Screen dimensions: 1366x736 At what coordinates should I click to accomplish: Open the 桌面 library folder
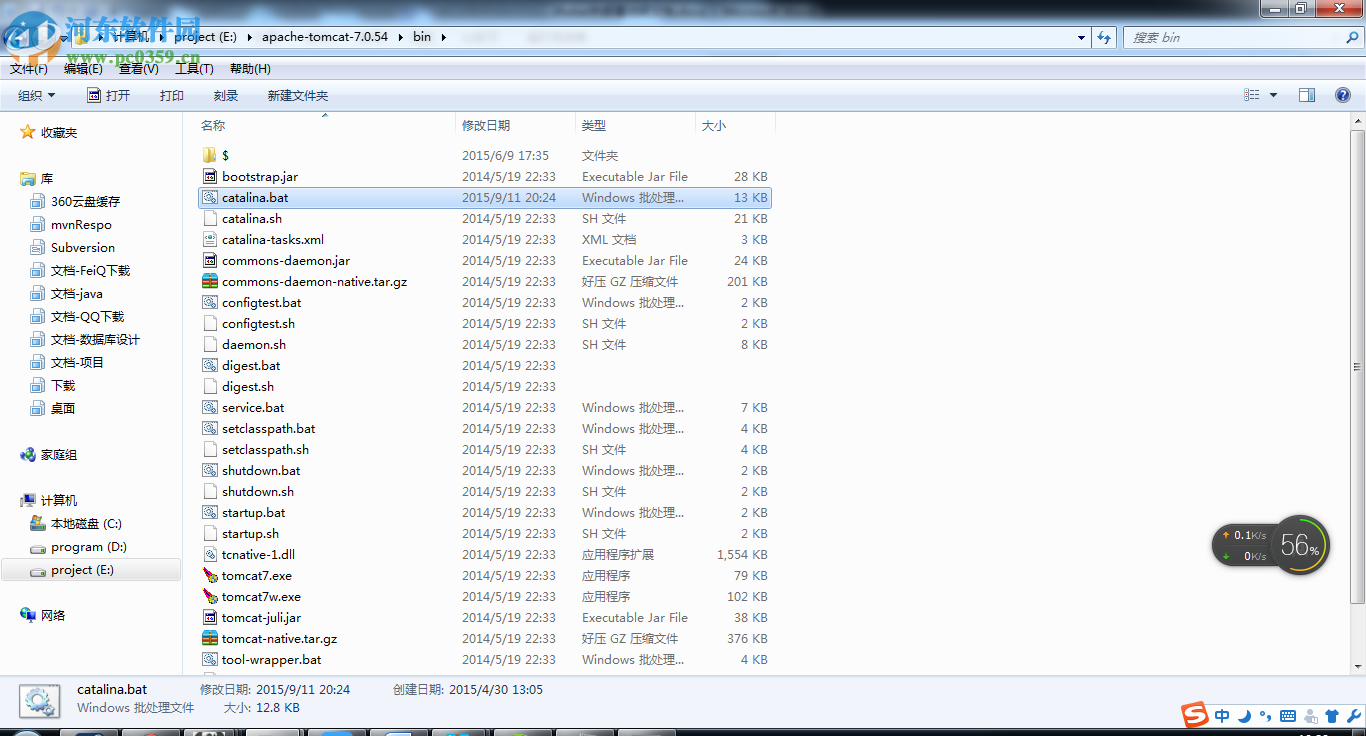tap(63, 408)
